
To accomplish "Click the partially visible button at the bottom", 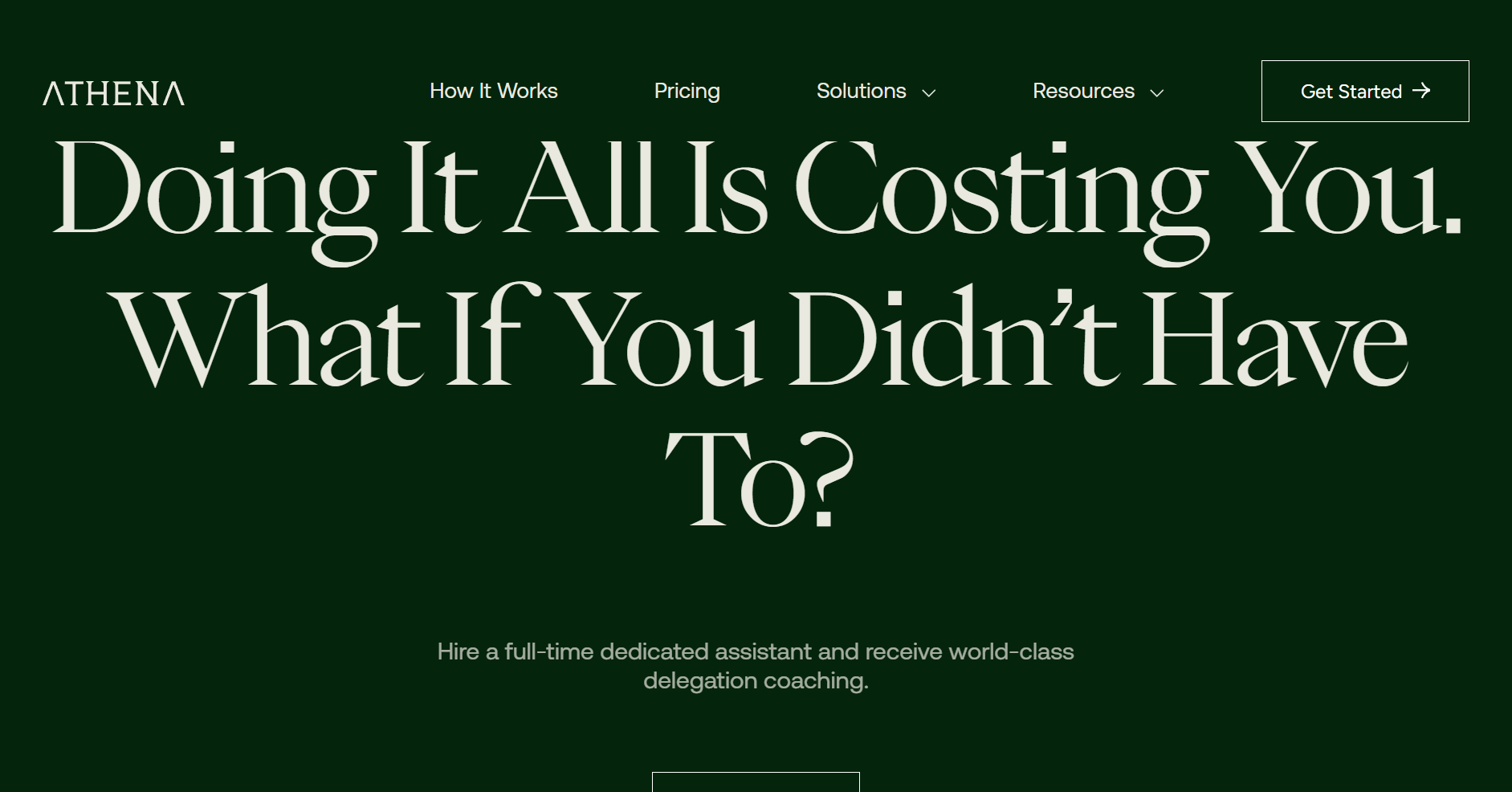I will (756, 782).
